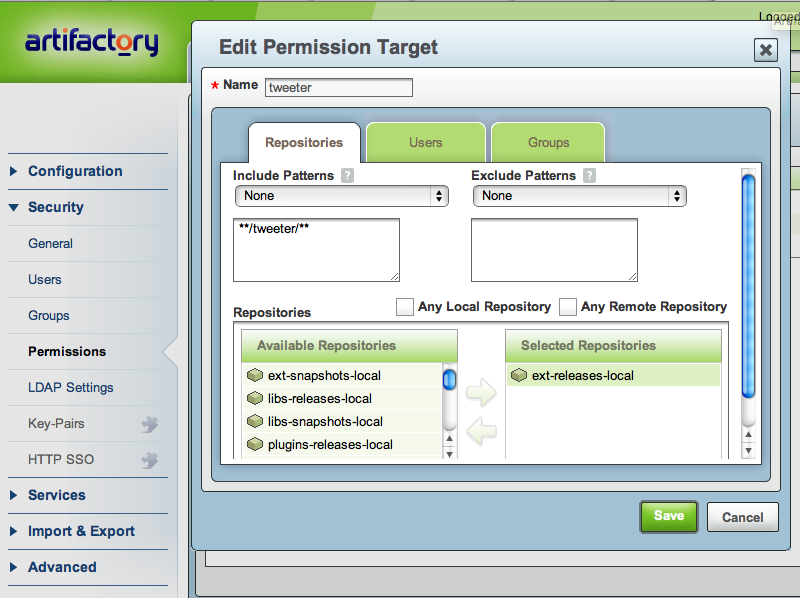Click Available Repositories scroll up arrow
Screen dimensions: 800x598
(x=449, y=438)
